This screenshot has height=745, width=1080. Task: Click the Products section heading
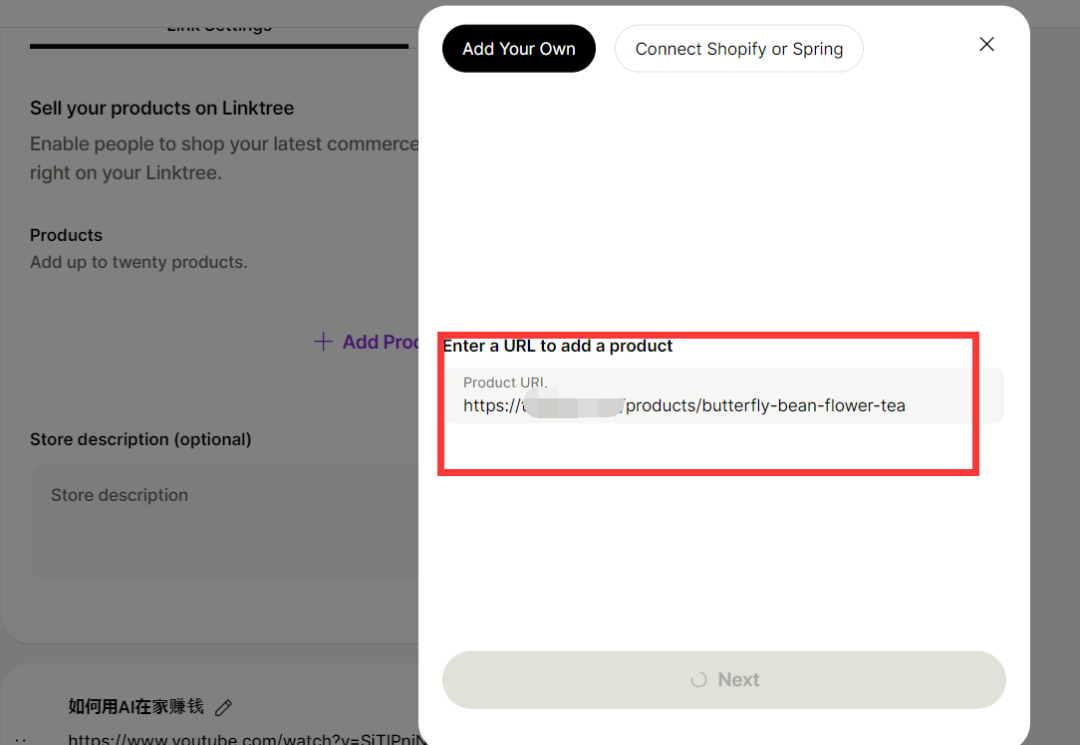click(x=66, y=235)
